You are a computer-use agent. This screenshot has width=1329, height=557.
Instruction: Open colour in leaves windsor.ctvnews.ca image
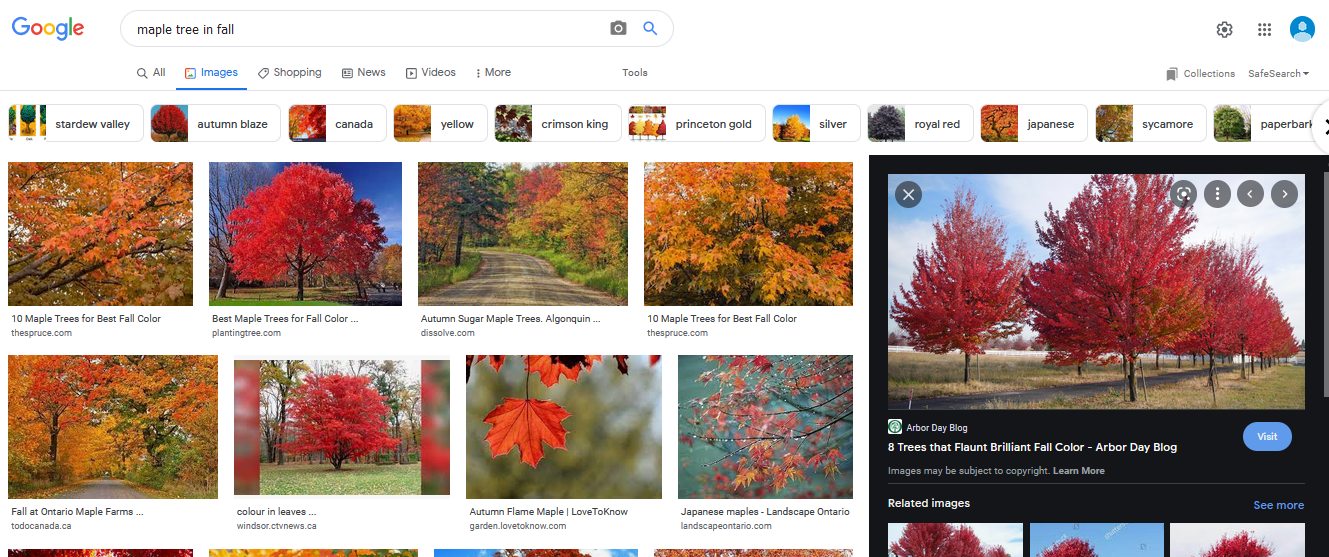342,428
